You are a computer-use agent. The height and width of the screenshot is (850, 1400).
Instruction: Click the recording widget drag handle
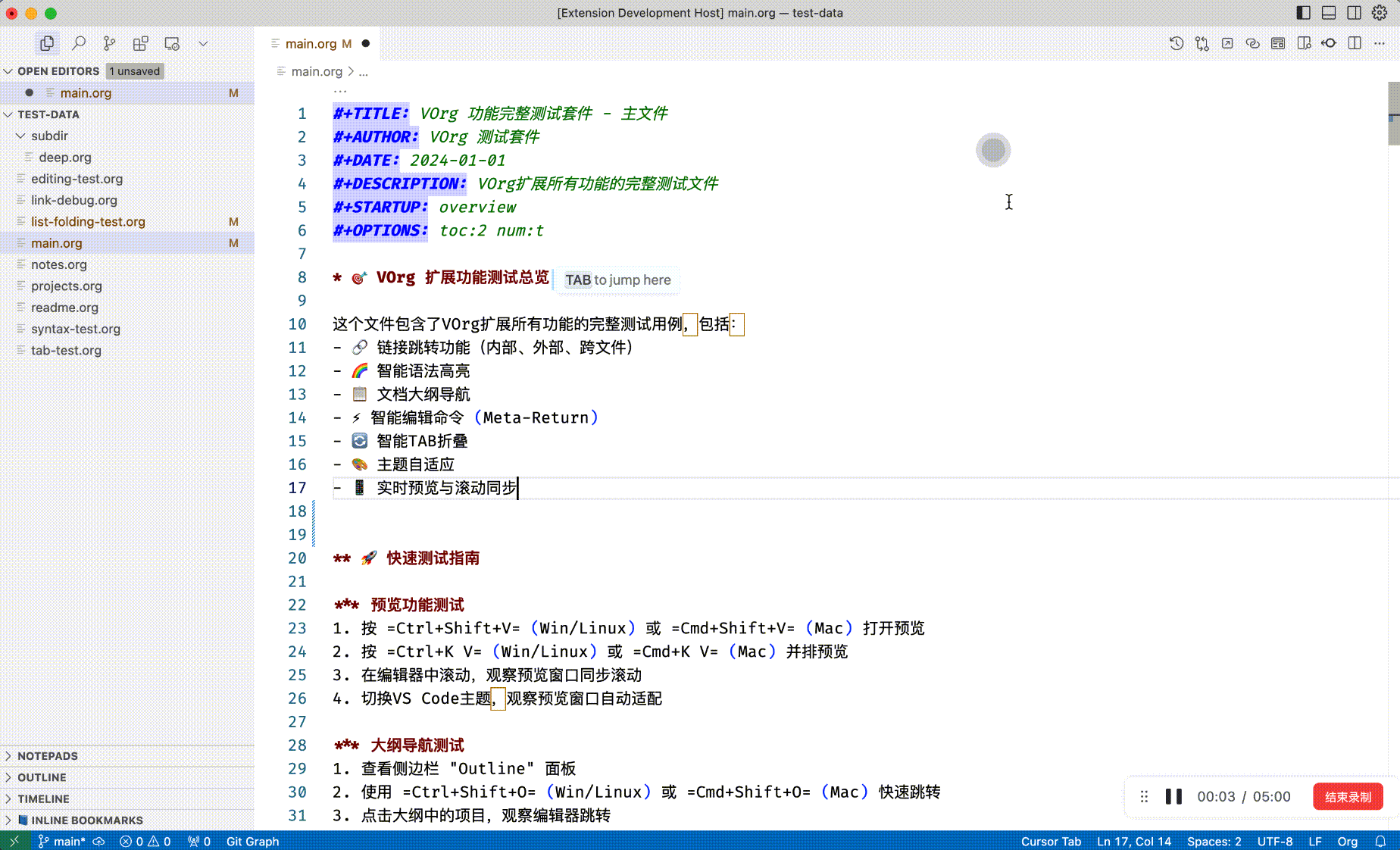pyautogui.click(x=1144, y=796)
